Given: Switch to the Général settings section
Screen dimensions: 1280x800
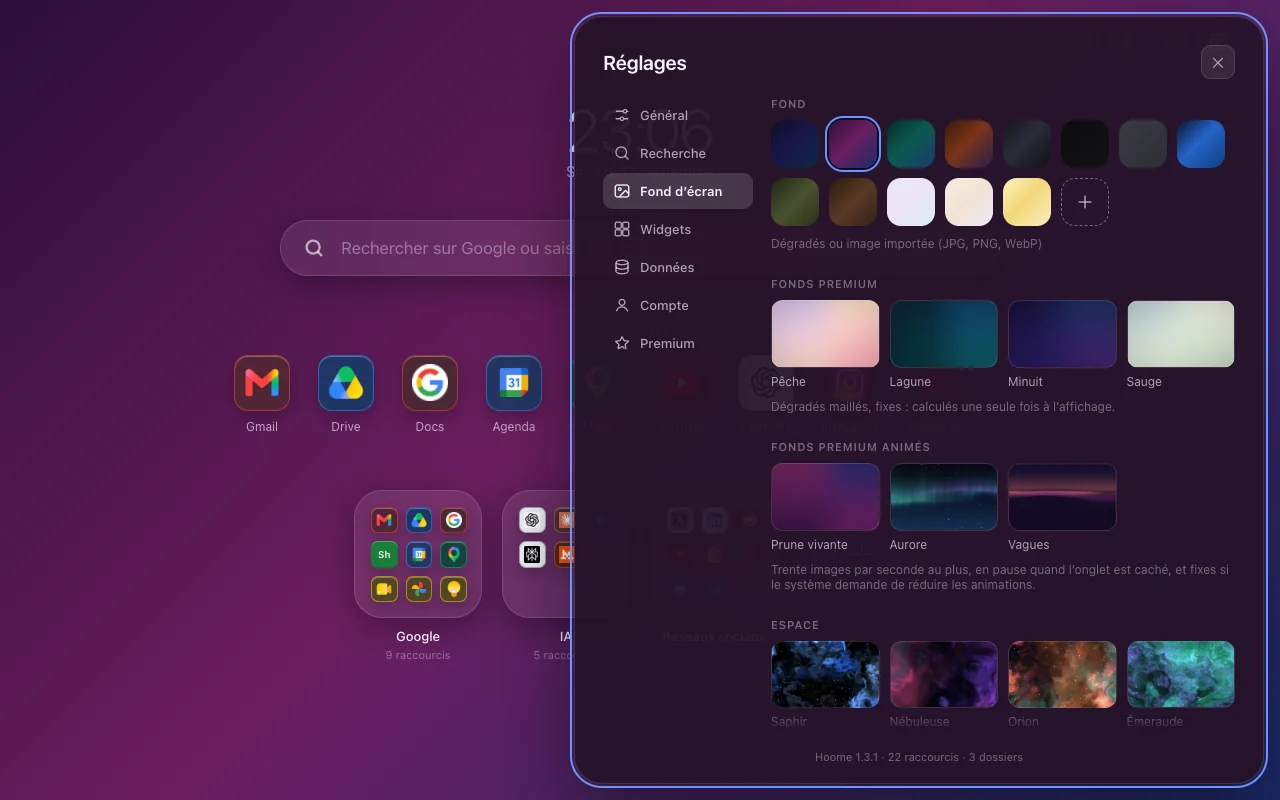Looking at the screenshot, I should (678, 115).
